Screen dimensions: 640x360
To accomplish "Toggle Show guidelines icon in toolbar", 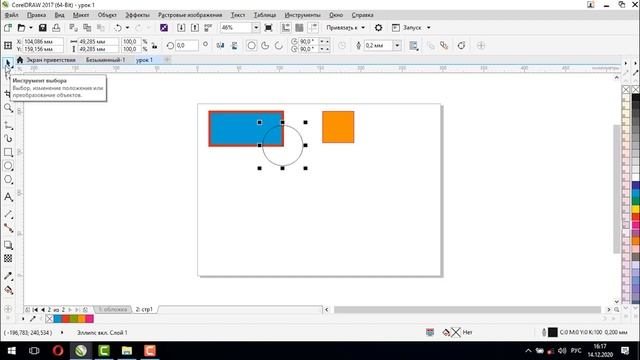I will (x=313, y=28).
